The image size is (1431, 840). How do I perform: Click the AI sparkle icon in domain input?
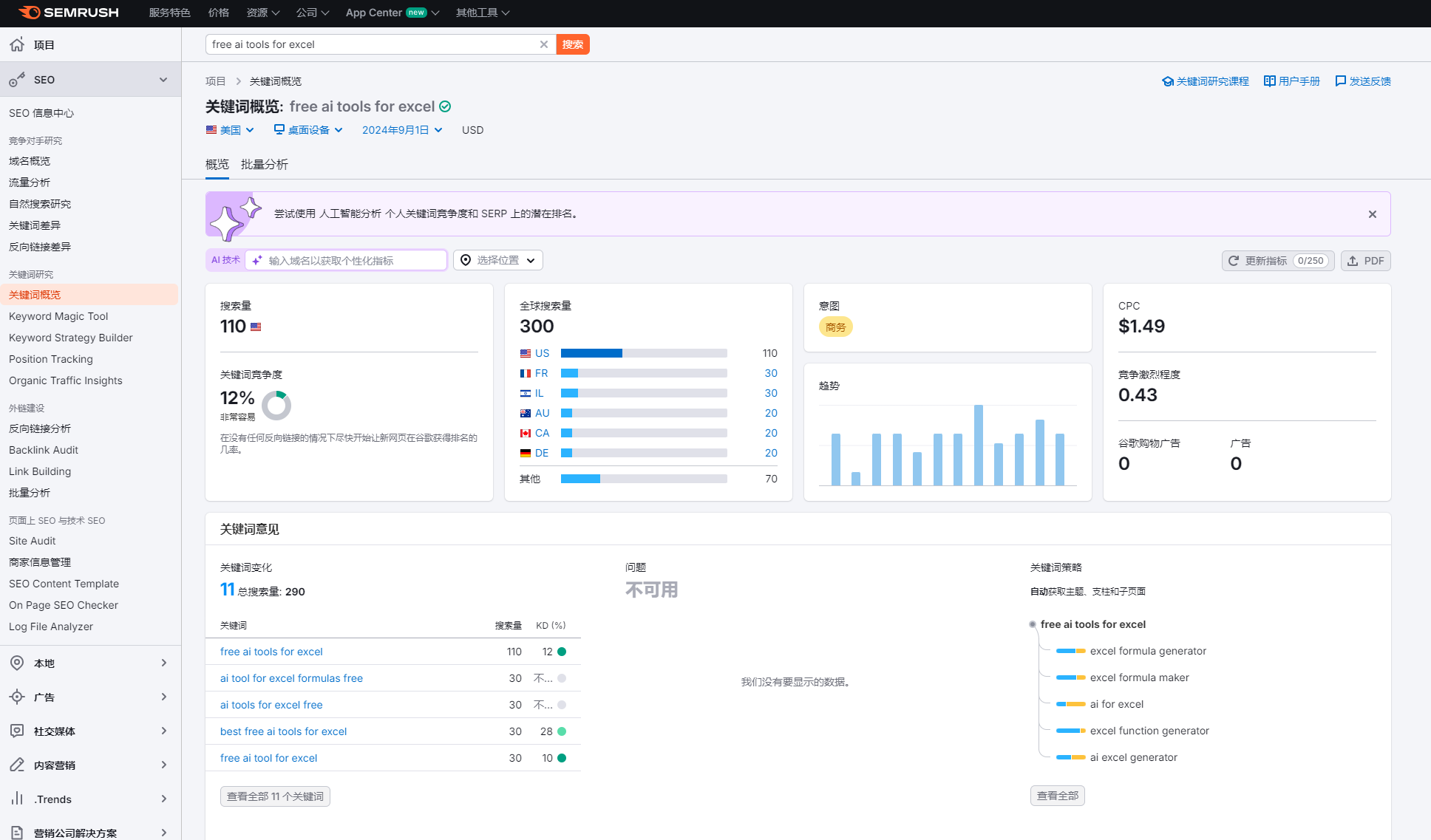(257, 260)
